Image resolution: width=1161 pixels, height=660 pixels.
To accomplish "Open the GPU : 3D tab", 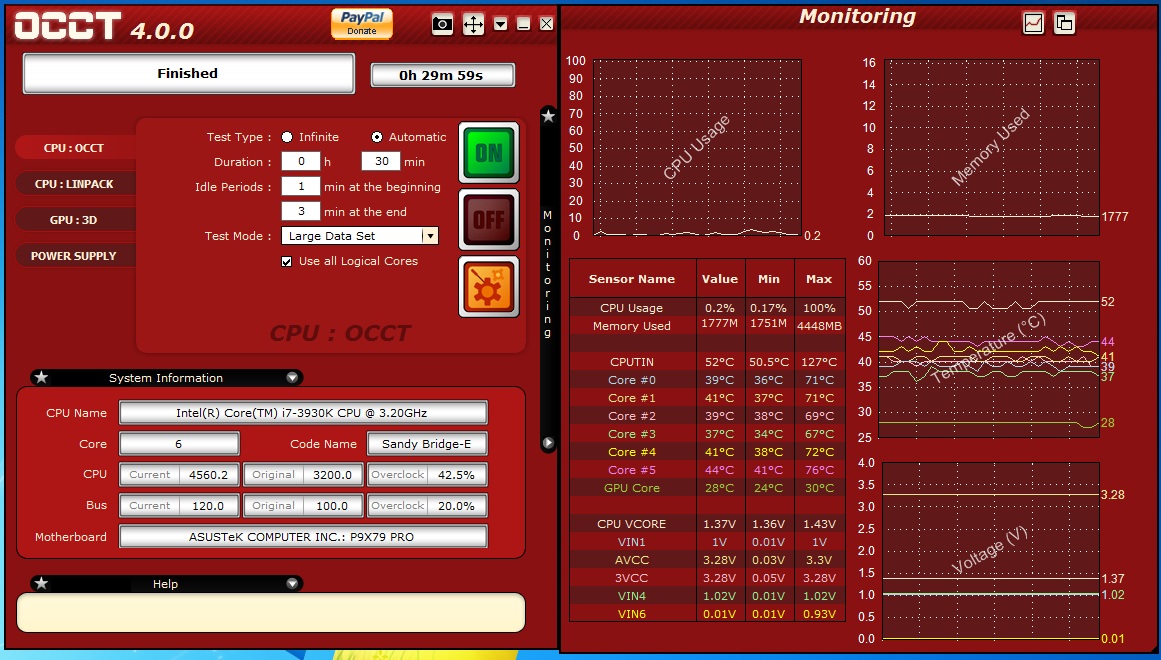I will click(x=74, y=220).
